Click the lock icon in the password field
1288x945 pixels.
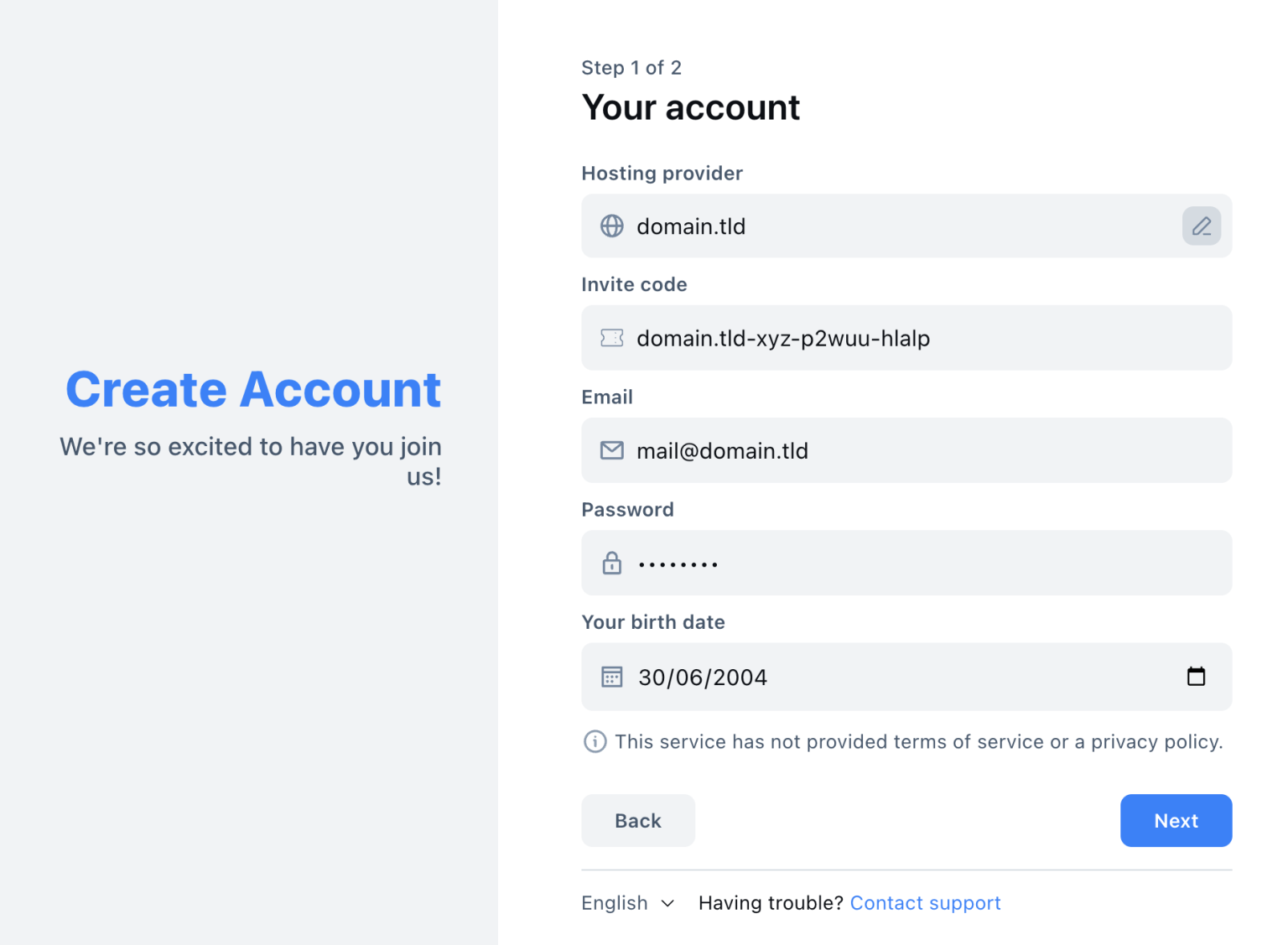(x=611, y=563)
